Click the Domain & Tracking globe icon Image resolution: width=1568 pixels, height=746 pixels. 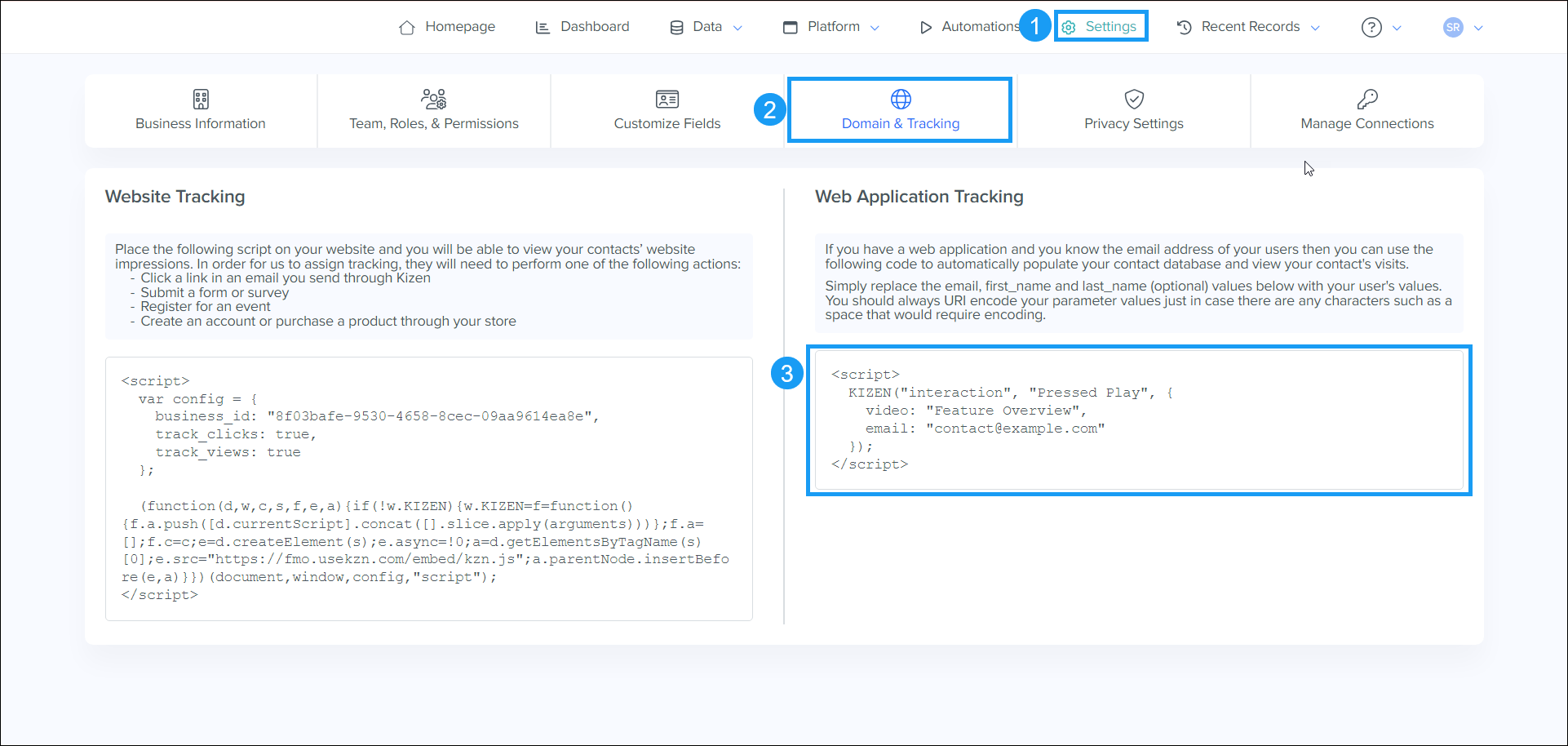[901, 100]
